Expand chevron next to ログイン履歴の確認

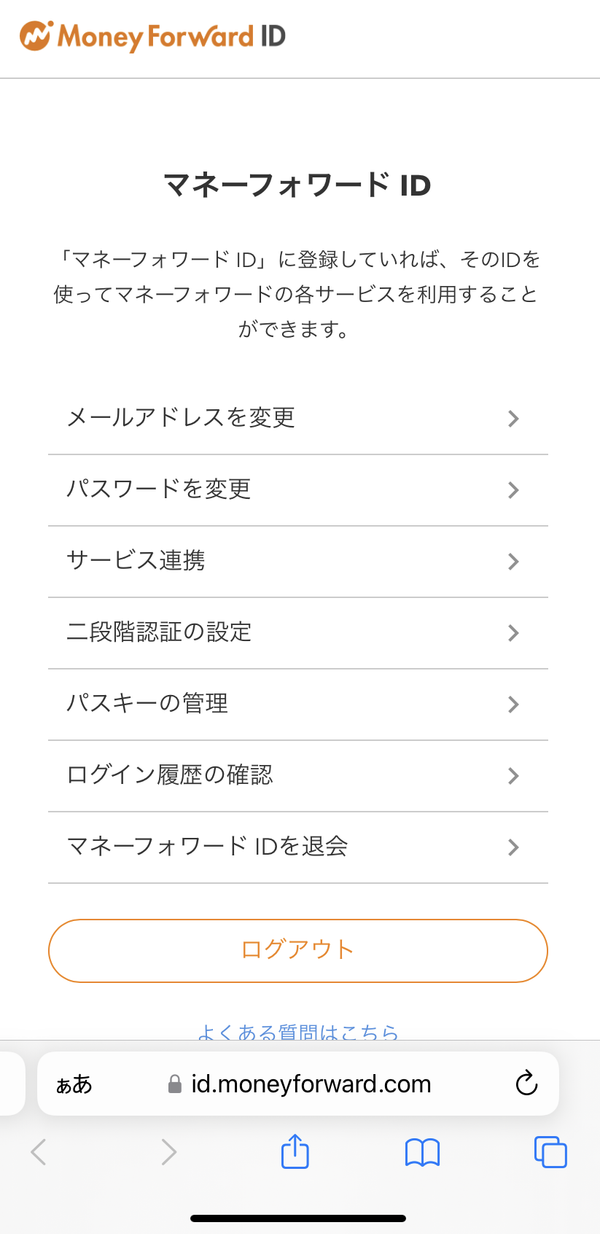[513, 776]
